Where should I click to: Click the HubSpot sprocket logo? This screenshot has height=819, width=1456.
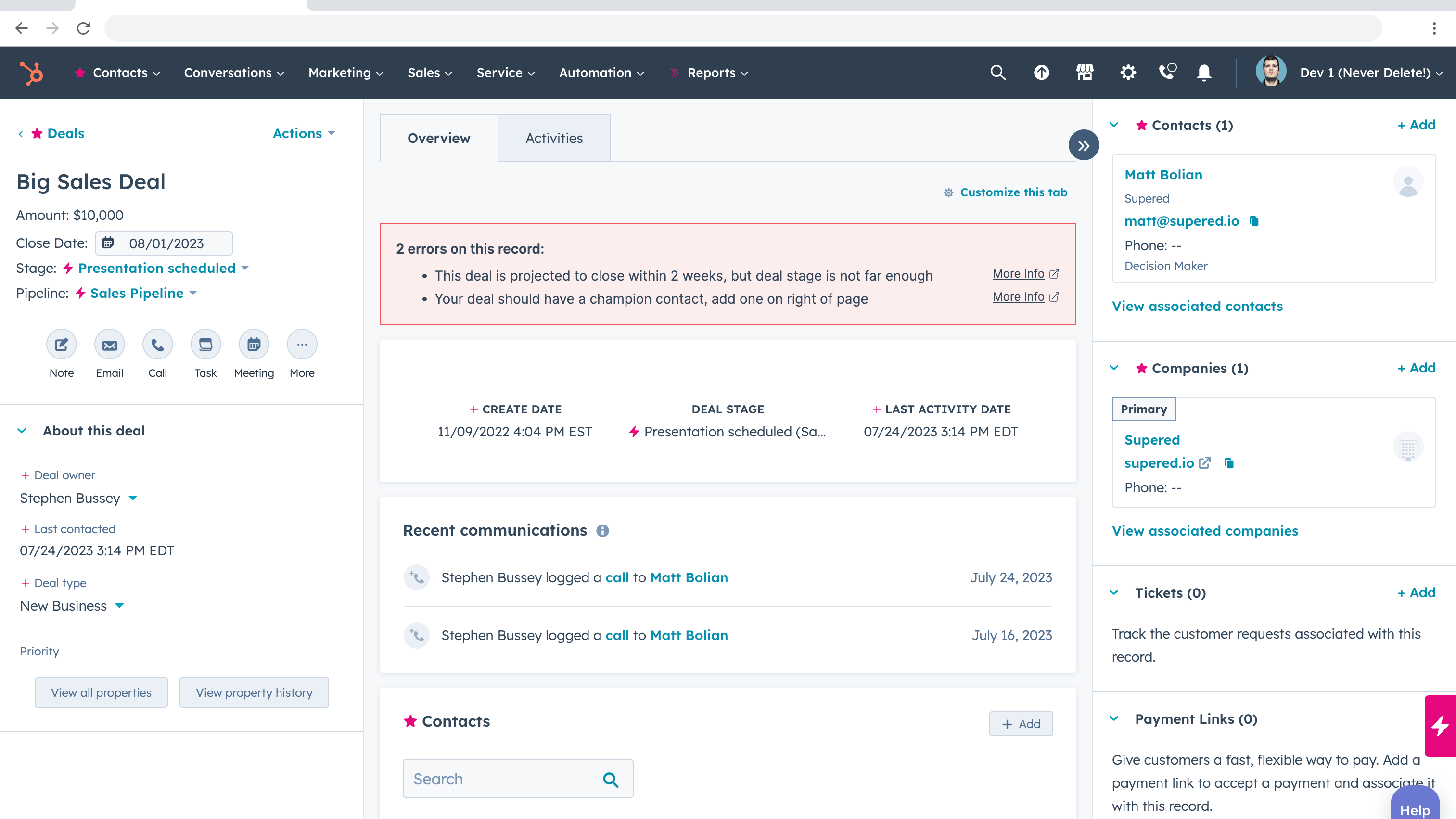tap(31, 73)
